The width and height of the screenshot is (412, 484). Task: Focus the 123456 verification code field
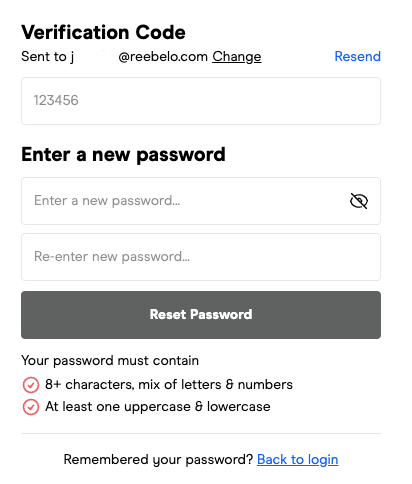201,101
